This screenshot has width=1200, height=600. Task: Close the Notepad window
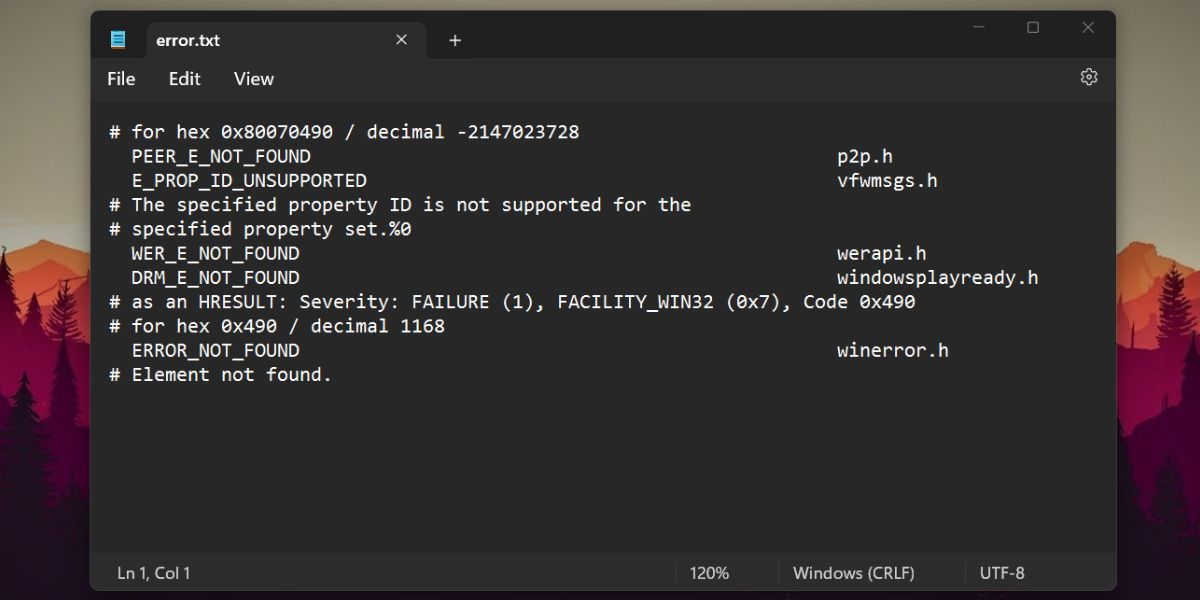(x=1088, y=28)
